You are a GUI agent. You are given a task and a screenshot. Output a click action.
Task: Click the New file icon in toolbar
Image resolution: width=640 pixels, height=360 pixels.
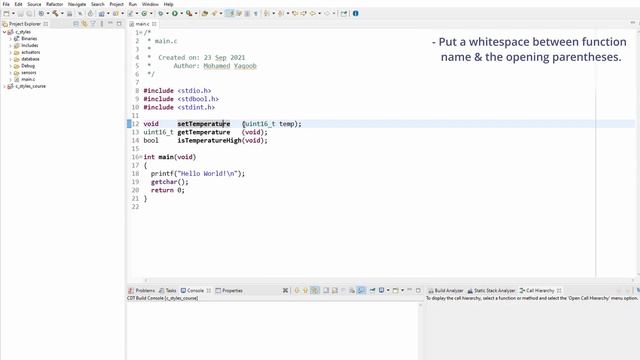(x=6, y=13)
